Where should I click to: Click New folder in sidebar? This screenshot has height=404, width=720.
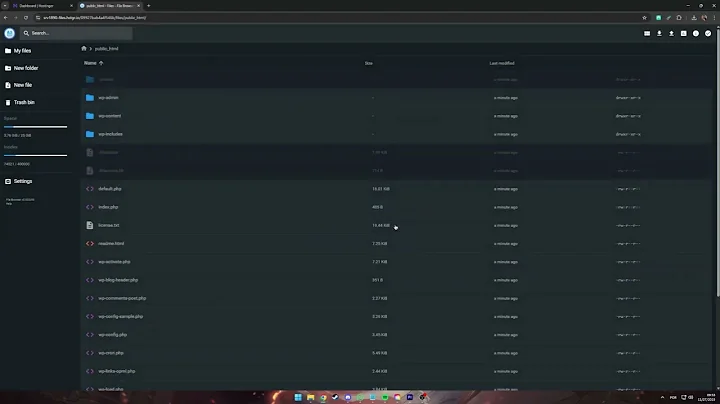tap(22, 68)
